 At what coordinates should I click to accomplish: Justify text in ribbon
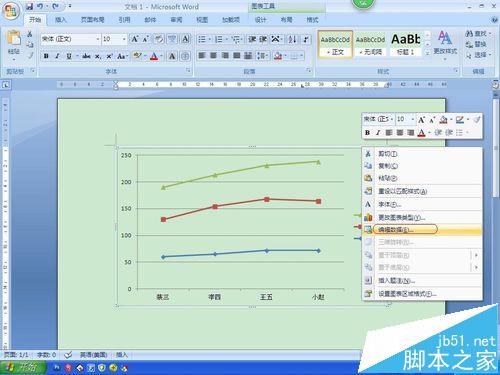236,56
